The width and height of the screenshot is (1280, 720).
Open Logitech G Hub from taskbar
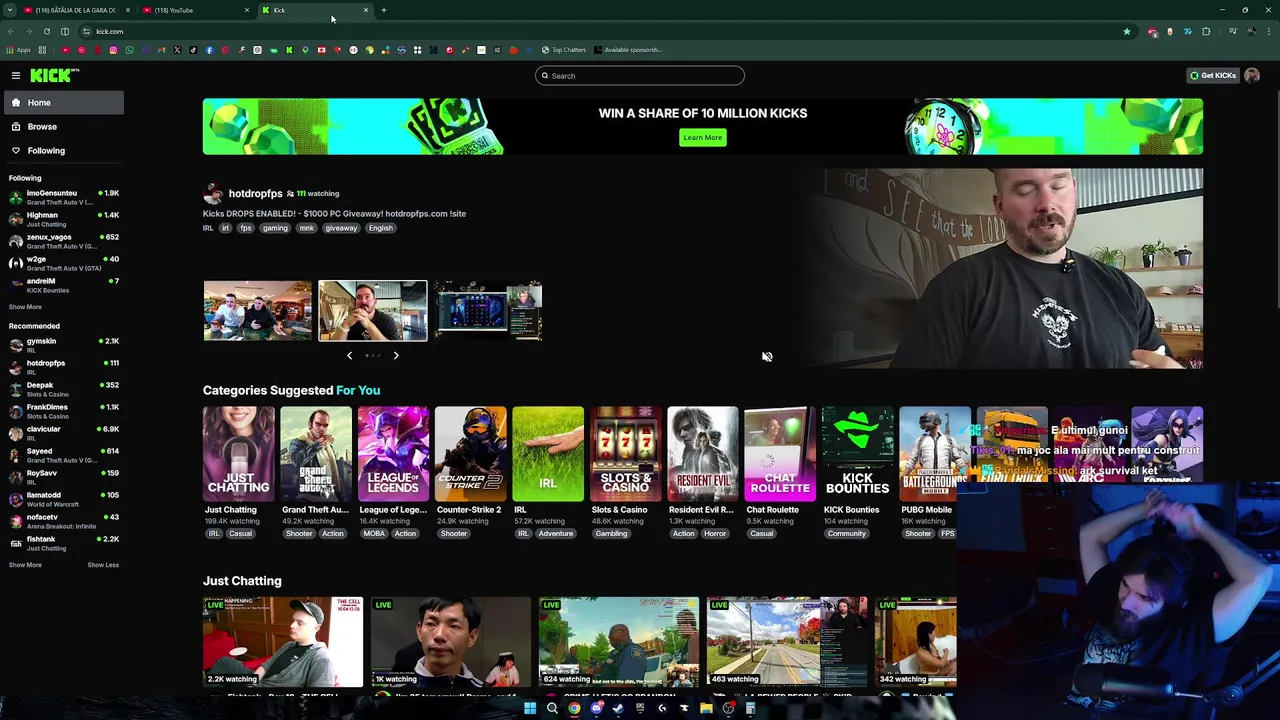[x=662, y=708]
